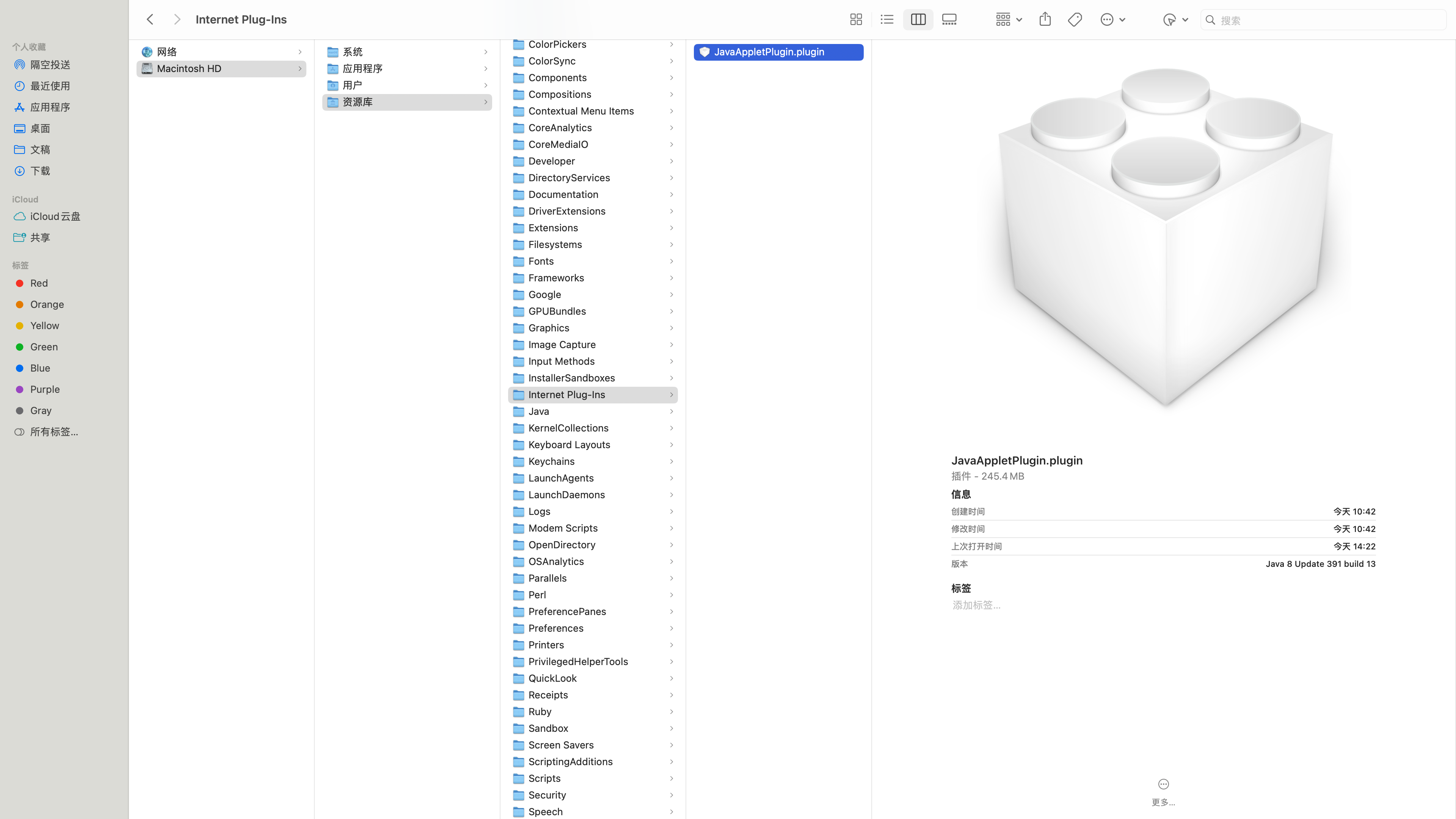Click the Share toolbar icon
1456x819 pixels.
pos(1045,20)
